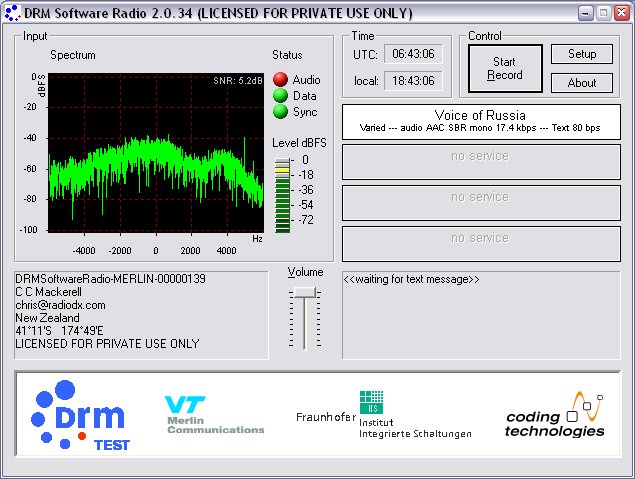Click the local time field

pyautogui.click(x=413, y=81)
